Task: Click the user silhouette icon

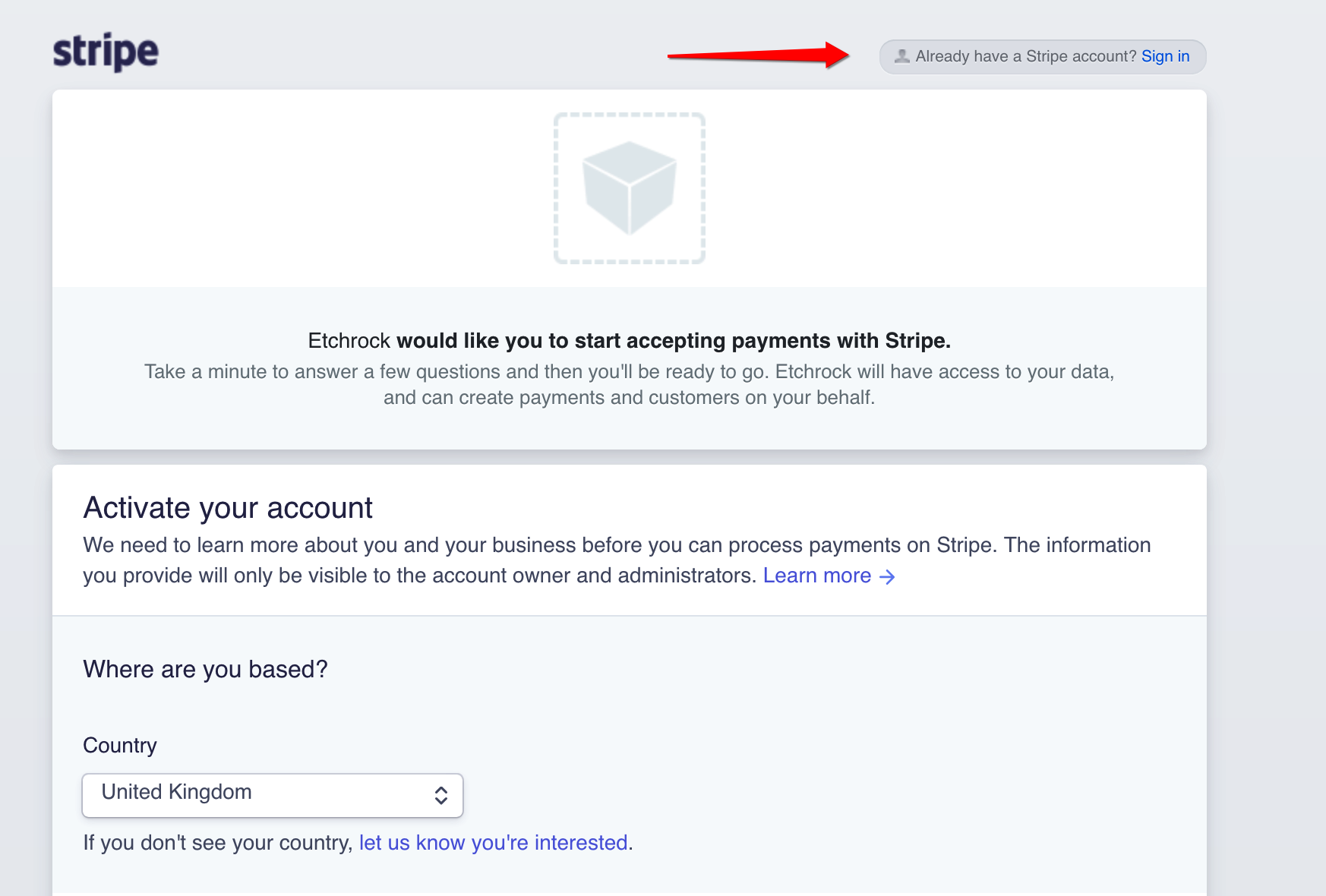Action: (x=901, y=56)
